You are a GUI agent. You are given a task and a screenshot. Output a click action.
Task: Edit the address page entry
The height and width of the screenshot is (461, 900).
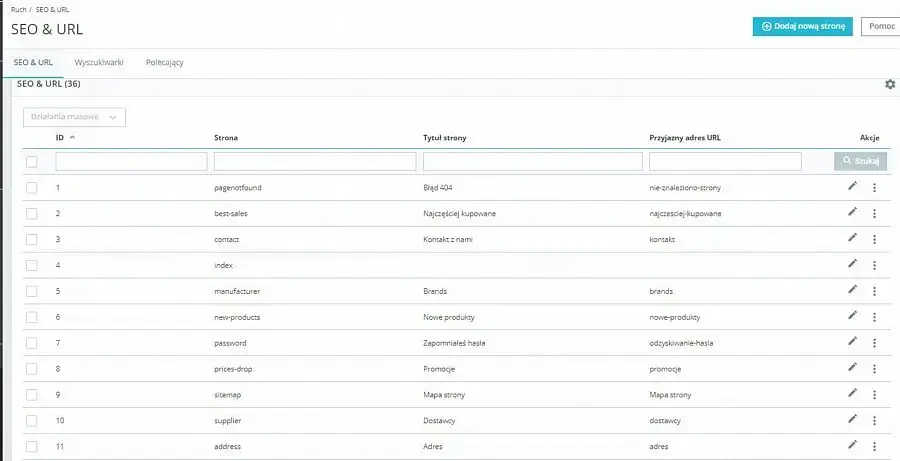852,445
